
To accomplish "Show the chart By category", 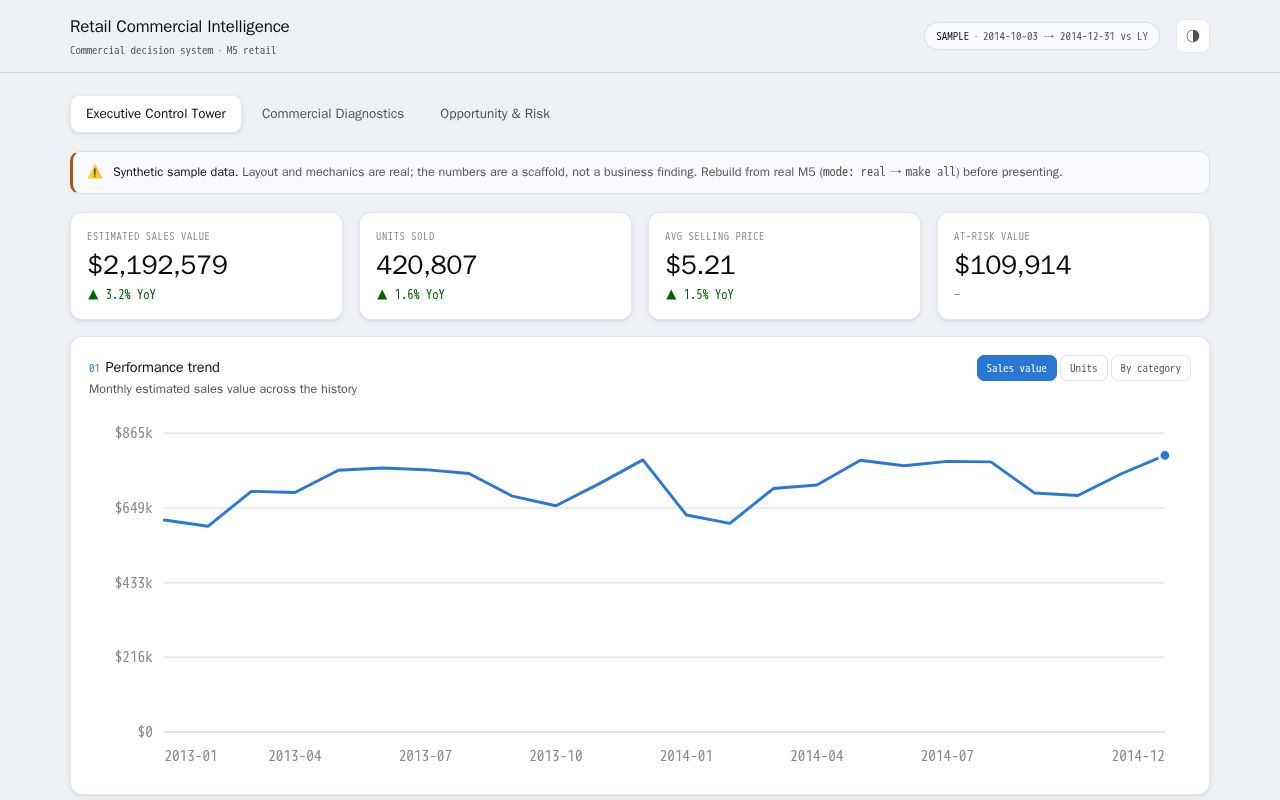I will point(1150,368).
